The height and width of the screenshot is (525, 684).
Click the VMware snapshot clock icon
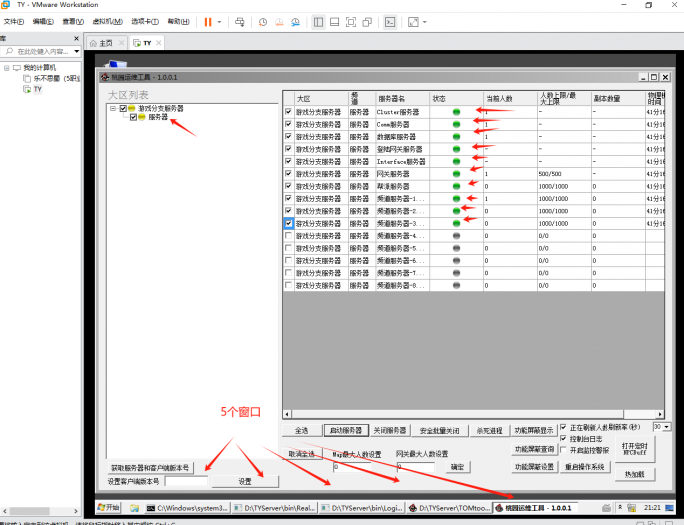pos(262,21)
